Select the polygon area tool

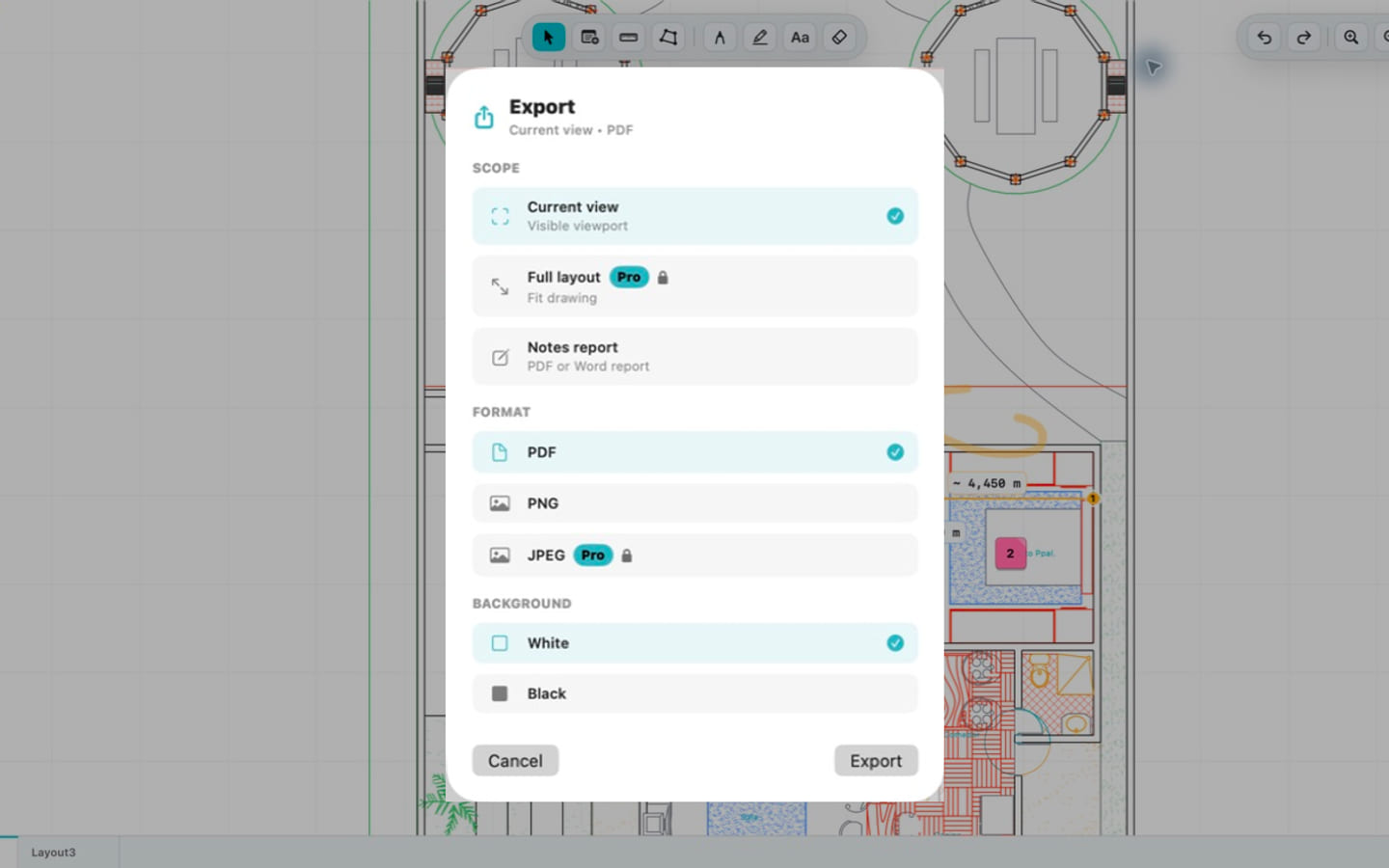[667, 38]
